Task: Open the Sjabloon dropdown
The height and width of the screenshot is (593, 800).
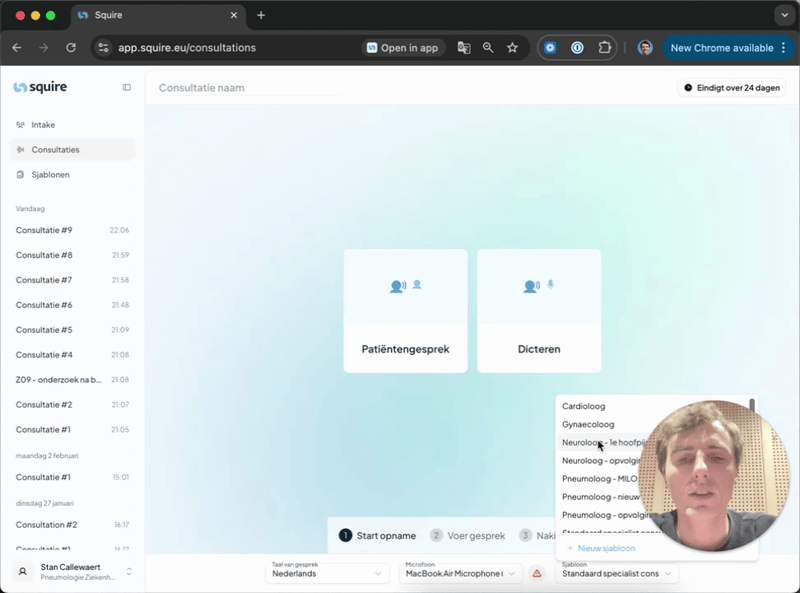Action: click(616, 573)
